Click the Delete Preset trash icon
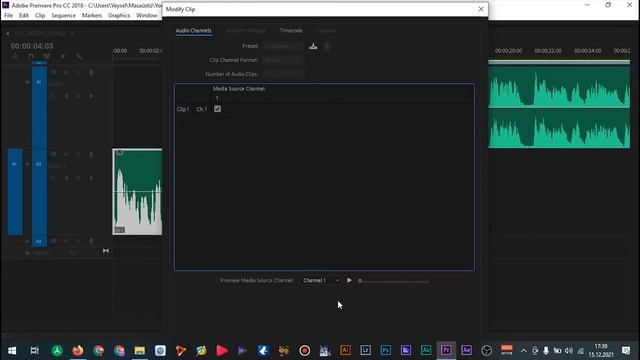The width and height of the screenshot is (640, 360). [x=327, y=46]
